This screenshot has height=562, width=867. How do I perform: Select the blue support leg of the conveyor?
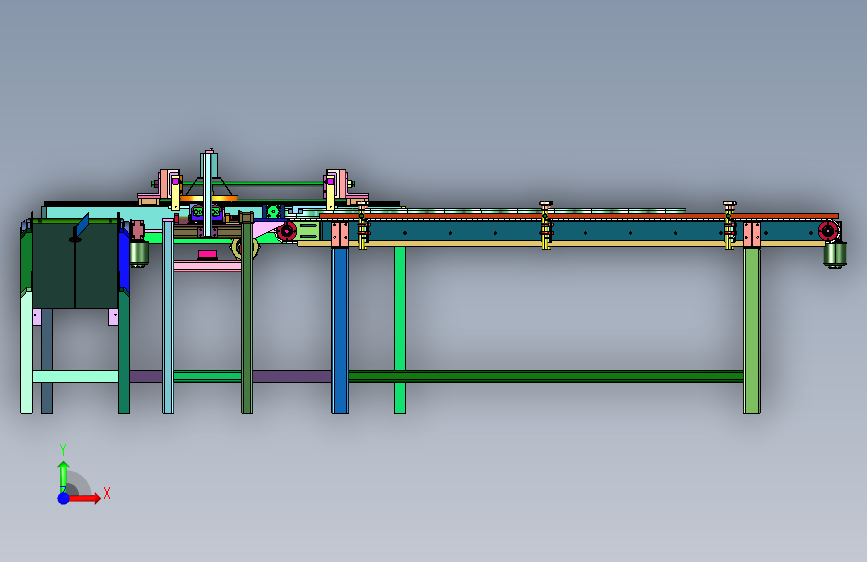tap(340, 330)
